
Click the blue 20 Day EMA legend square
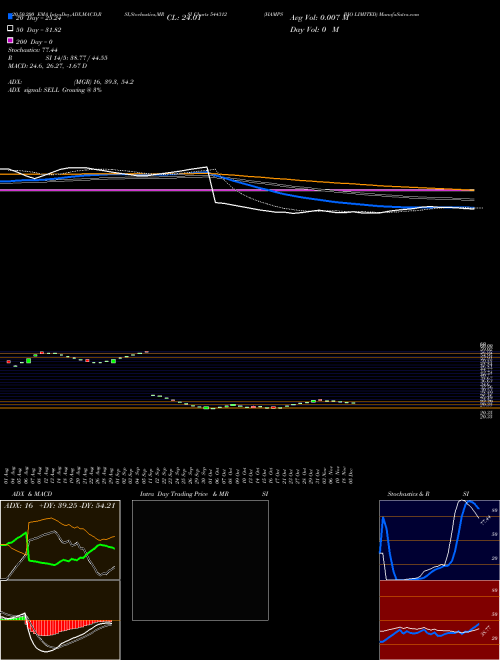point(10,16)
